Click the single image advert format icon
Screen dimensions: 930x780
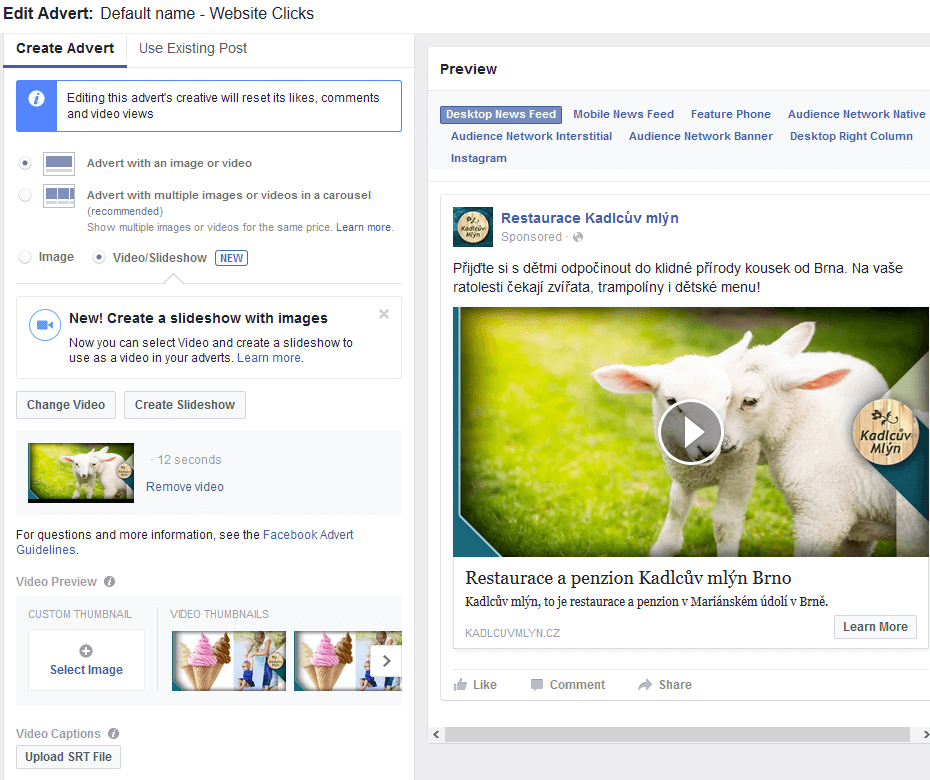click(59, 164)
